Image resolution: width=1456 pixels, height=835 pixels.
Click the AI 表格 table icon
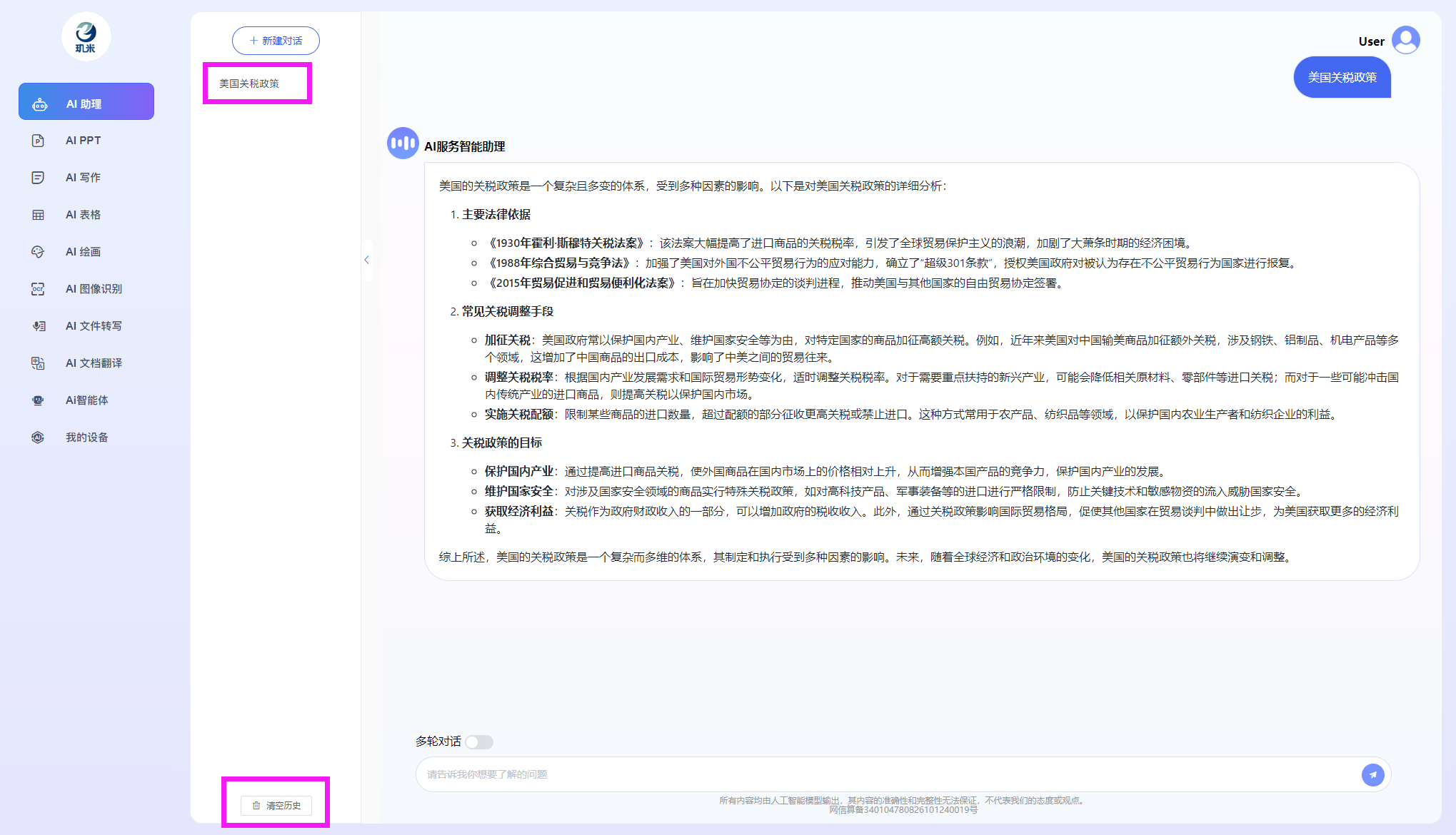coord(38,215)
